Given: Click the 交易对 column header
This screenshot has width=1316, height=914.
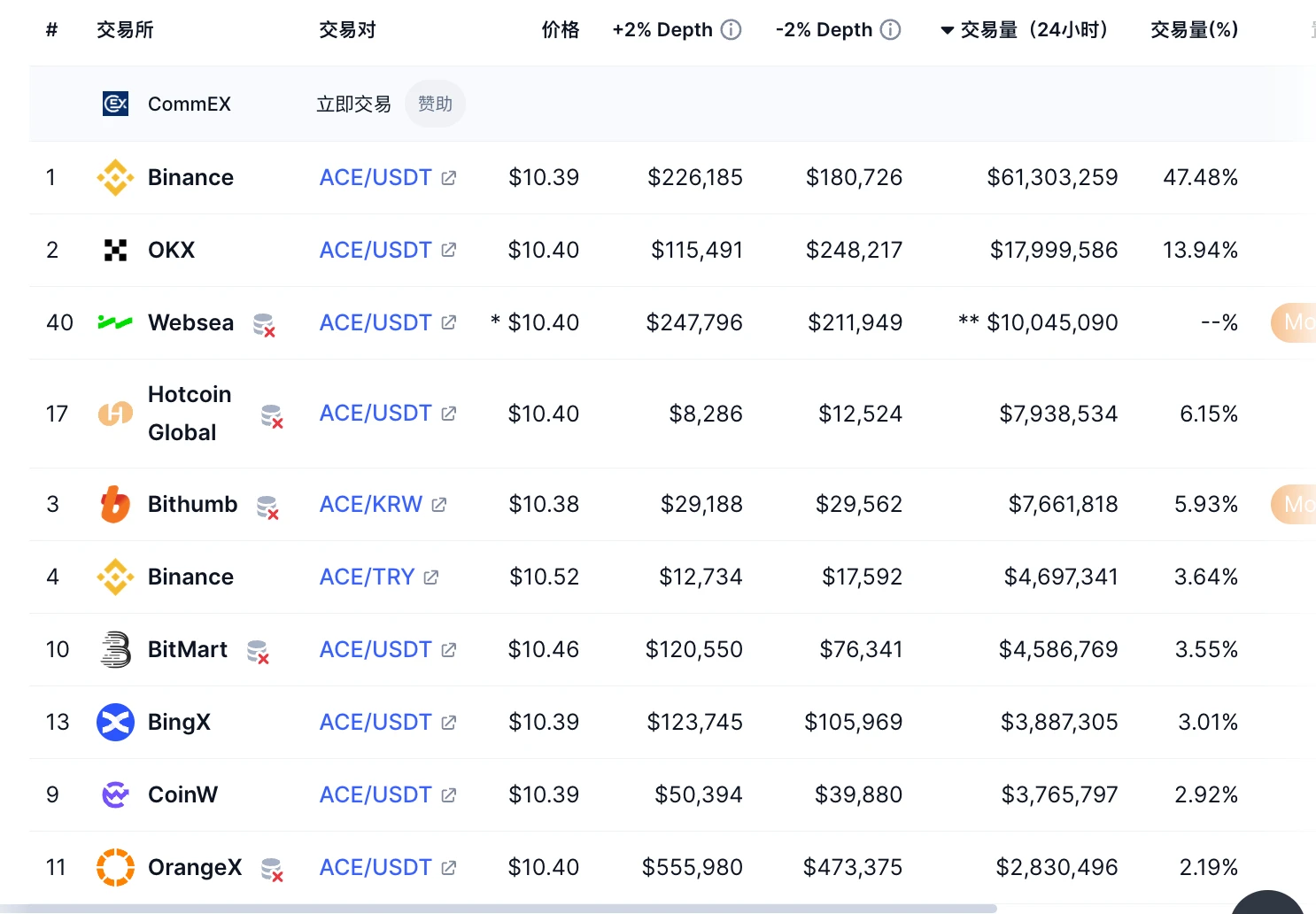Looking at the screenshot, I should 347,29.
